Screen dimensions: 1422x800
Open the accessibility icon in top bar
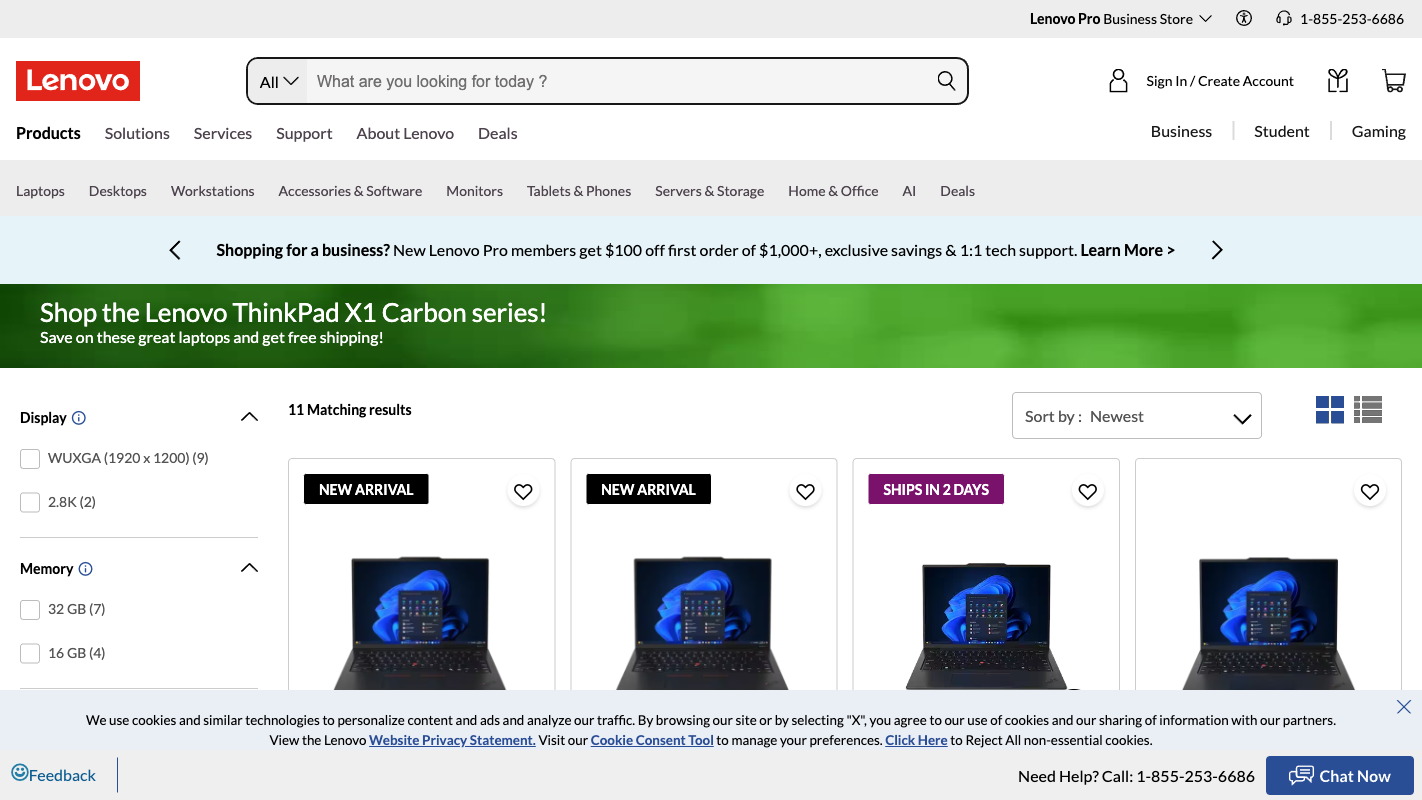(1244, 18)
